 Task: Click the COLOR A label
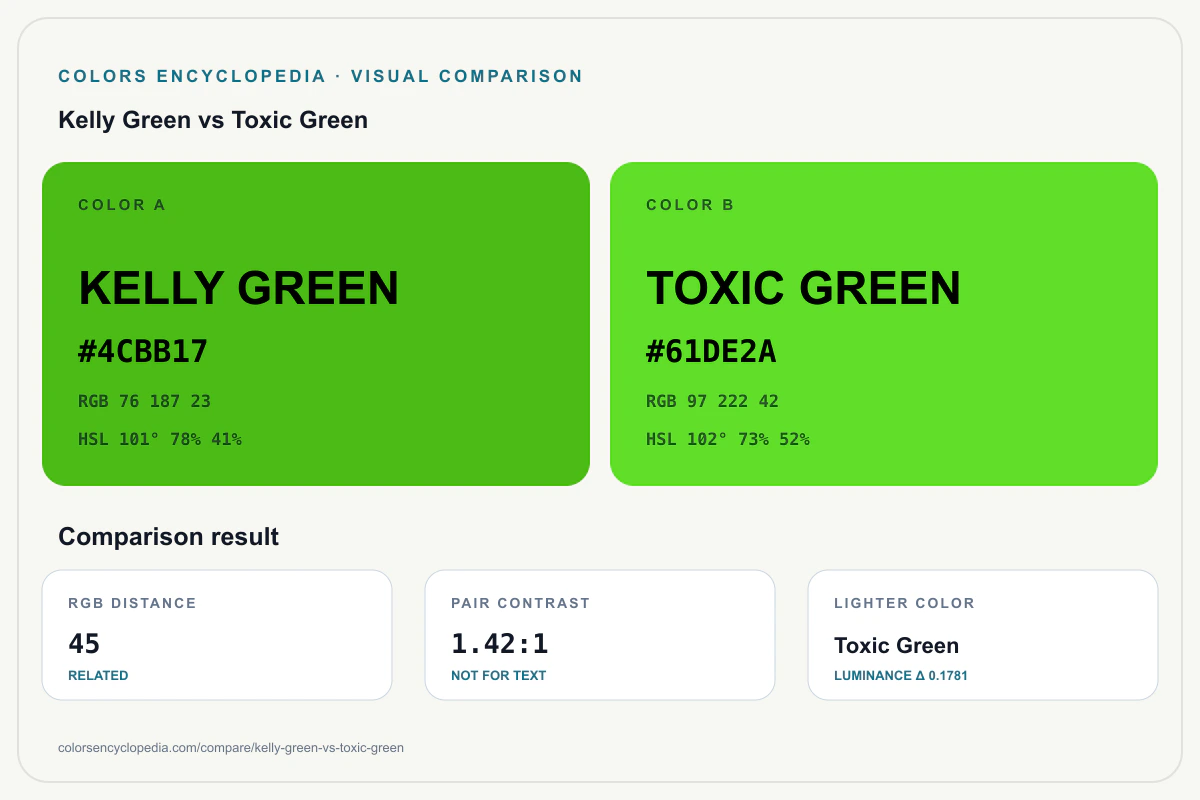[122, 205]
